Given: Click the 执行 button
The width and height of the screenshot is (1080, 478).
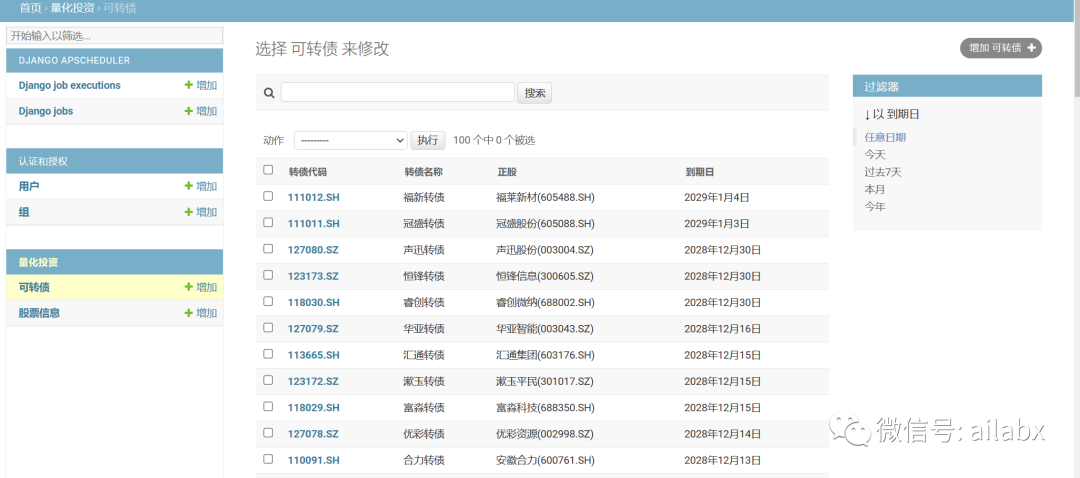Looking at the screenshot, I should pyautogui.click(x=428, y=141).
